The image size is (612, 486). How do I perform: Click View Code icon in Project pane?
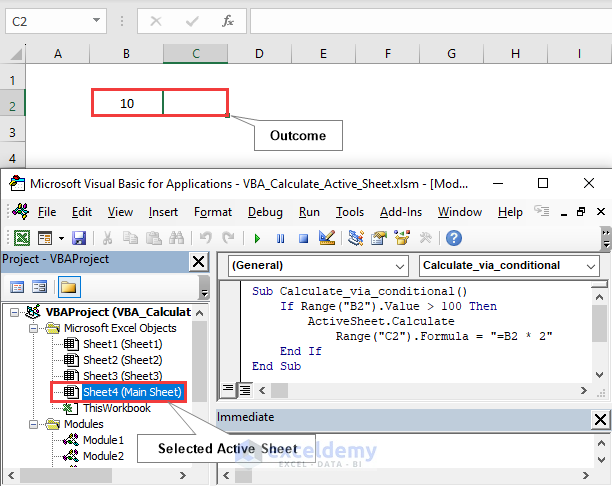[x=17, y=287]
